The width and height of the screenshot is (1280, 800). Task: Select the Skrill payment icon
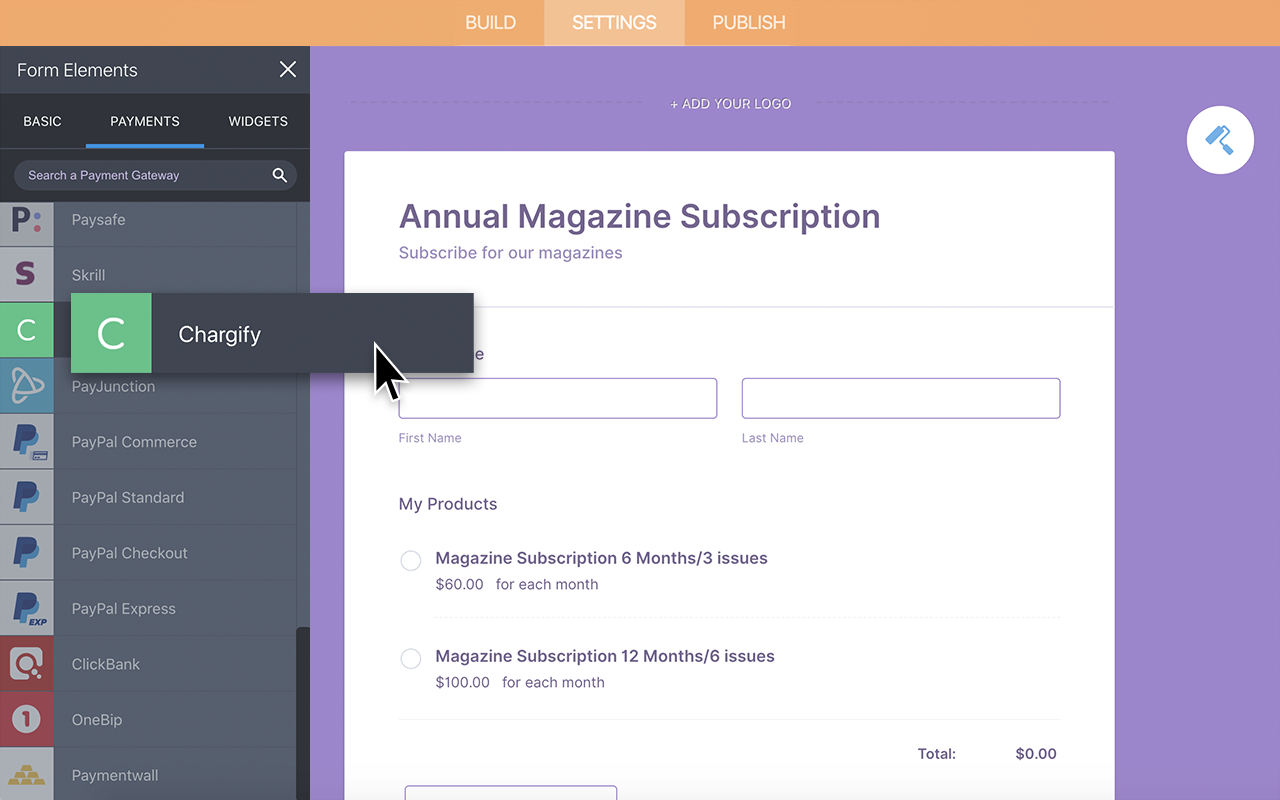[27, 274]
